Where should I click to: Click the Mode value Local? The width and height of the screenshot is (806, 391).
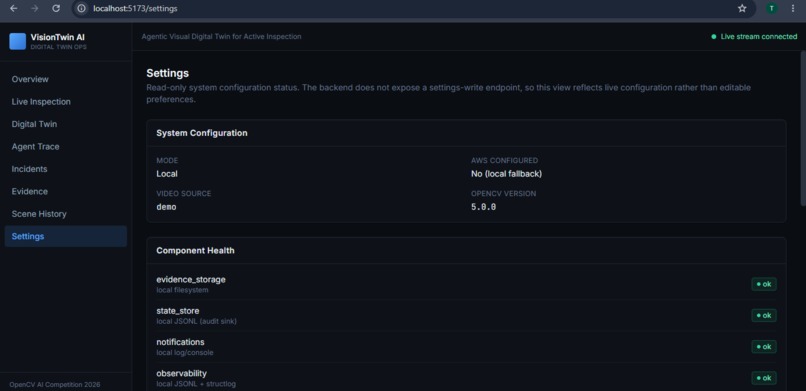click(167, 174)
